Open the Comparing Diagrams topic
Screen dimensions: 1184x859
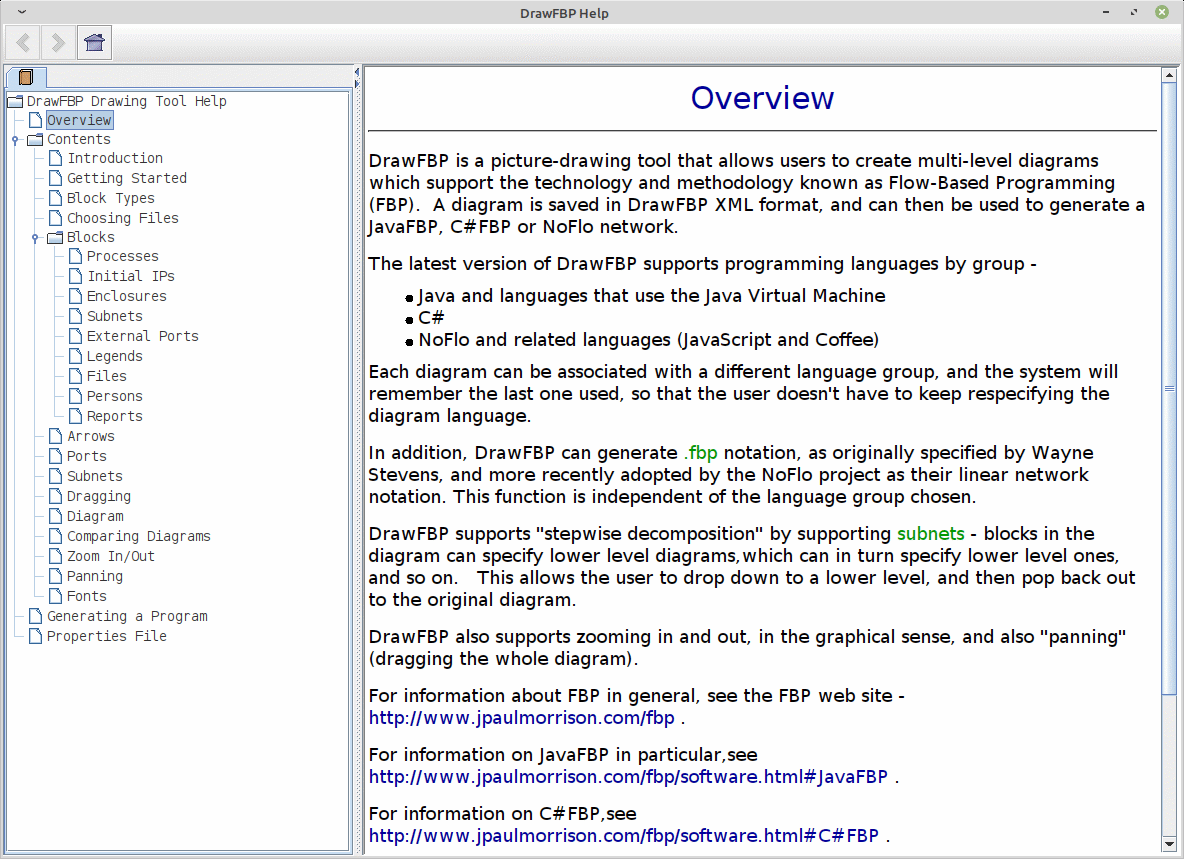(139, 537)
